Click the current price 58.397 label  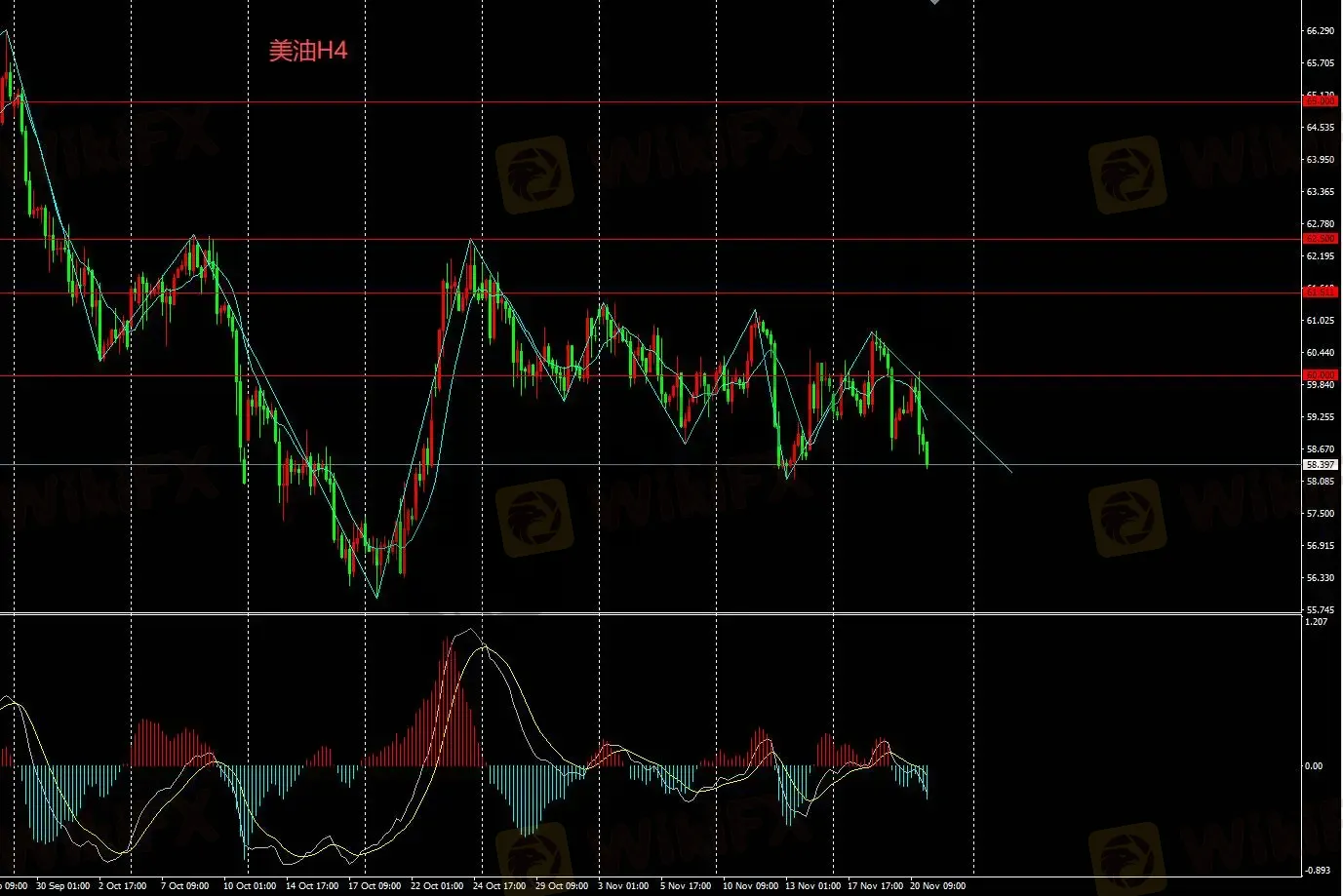click(x=1321, y=465)
